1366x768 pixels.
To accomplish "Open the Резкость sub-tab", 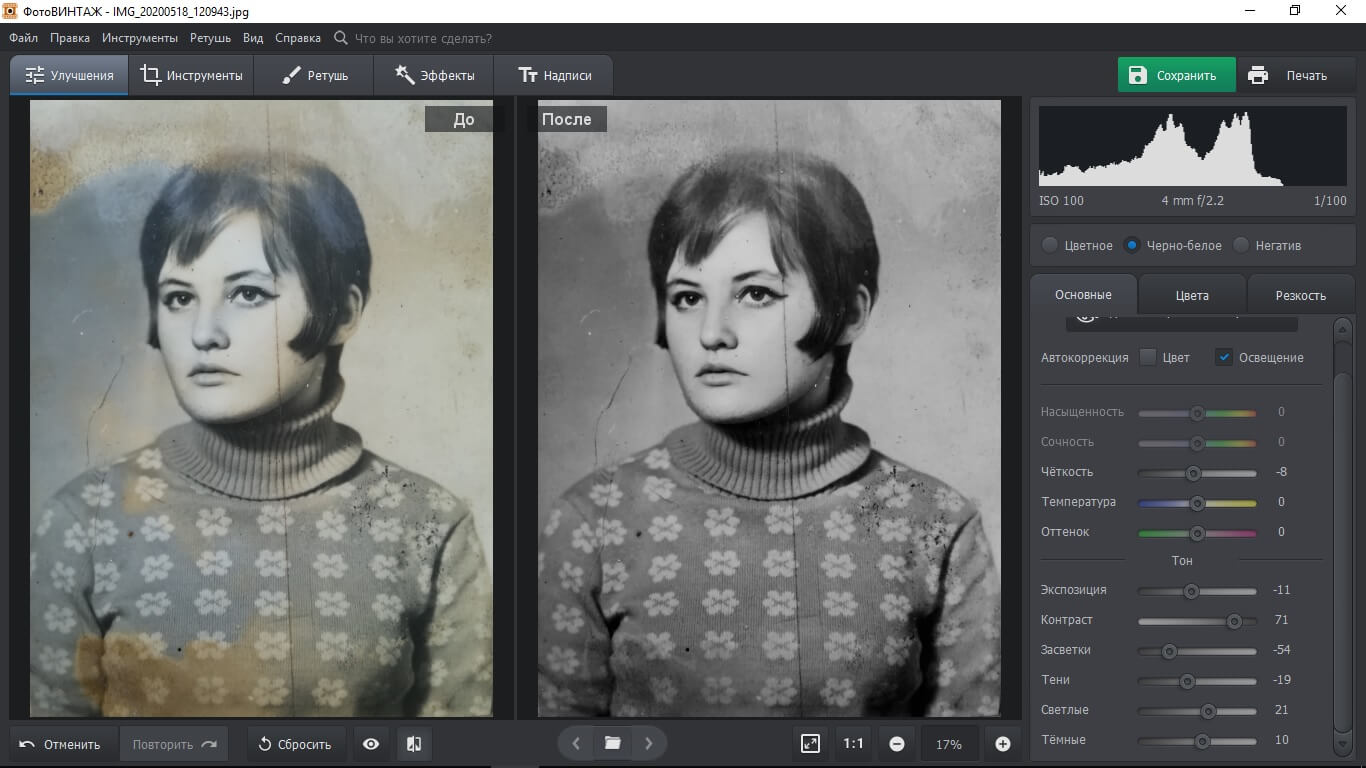I will (x=1301, y=295).
